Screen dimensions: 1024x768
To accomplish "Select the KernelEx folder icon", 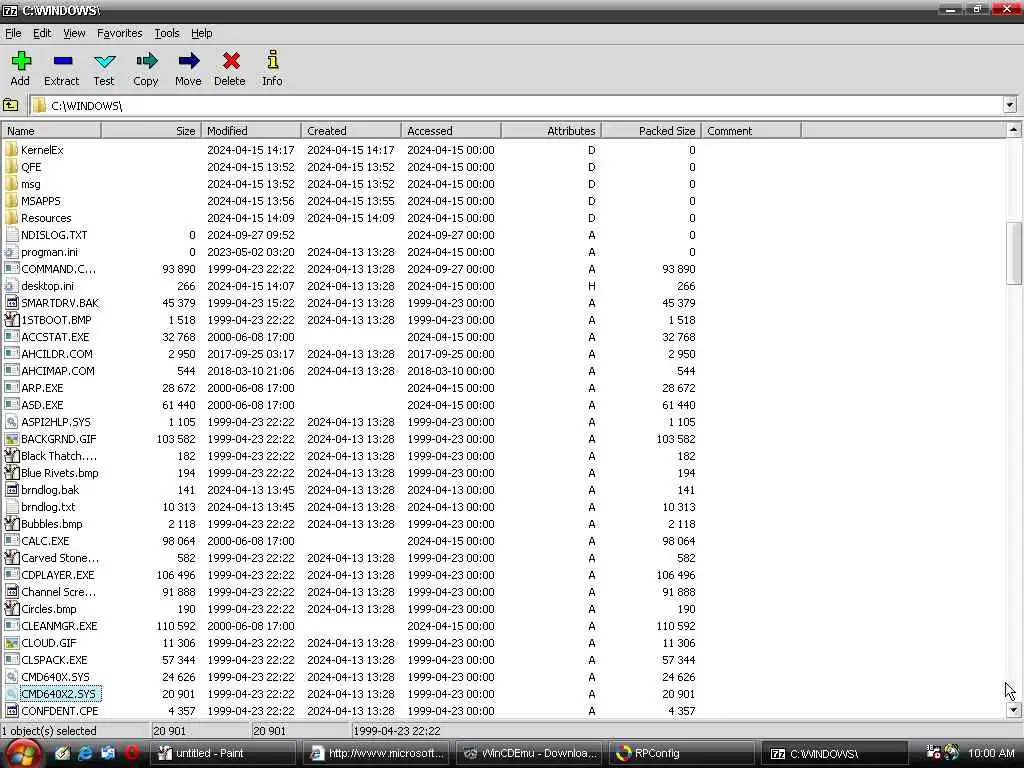I will tap(11, 150).
